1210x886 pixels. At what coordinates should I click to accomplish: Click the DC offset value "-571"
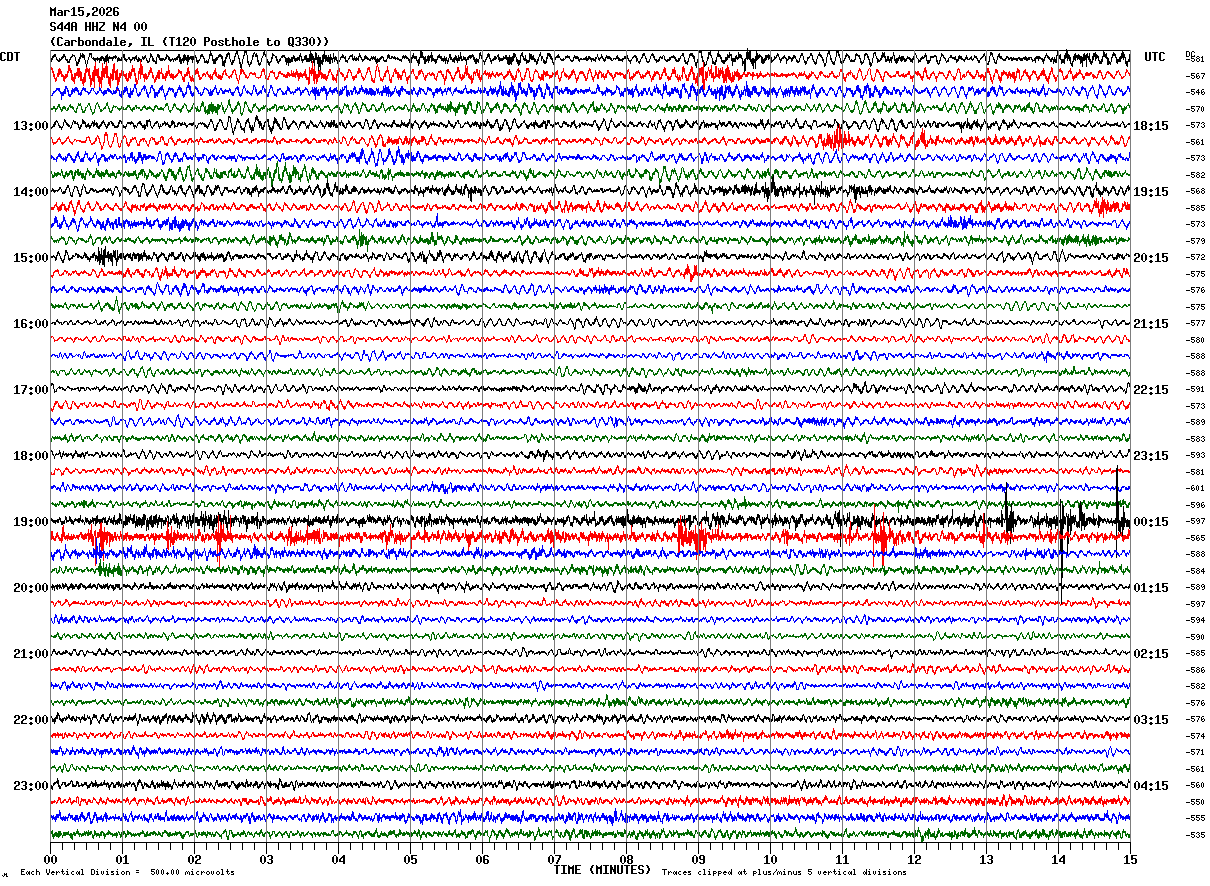[1195, 752]
